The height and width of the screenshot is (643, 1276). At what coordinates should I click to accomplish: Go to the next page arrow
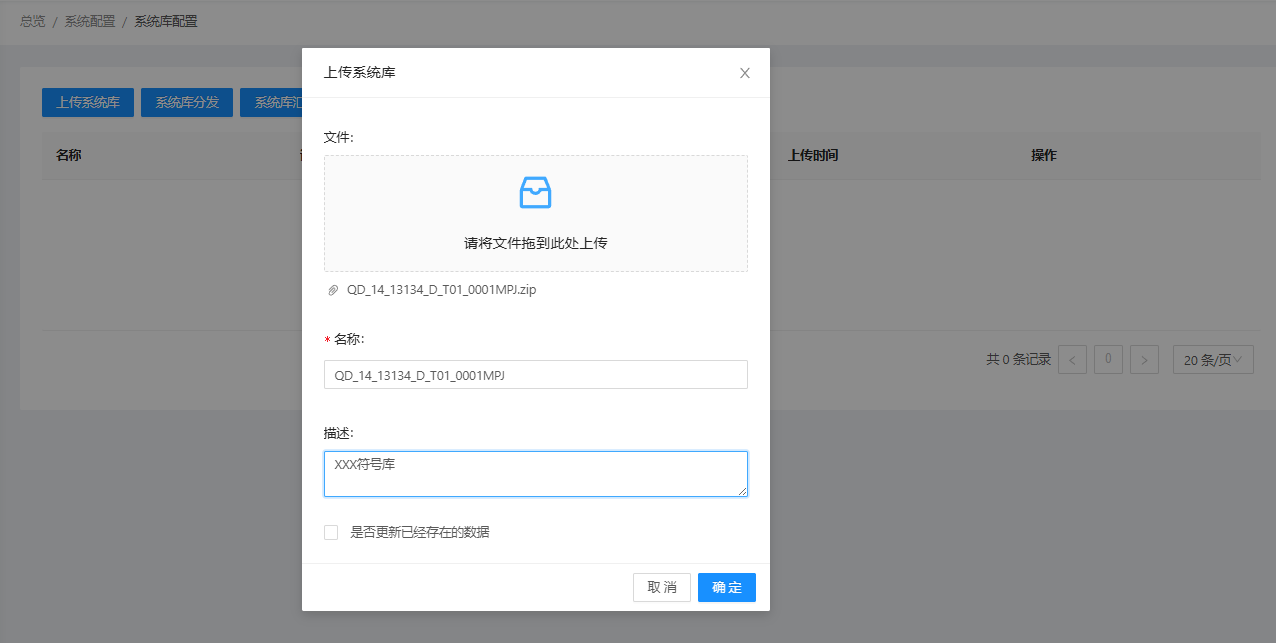pos(1144,360)
